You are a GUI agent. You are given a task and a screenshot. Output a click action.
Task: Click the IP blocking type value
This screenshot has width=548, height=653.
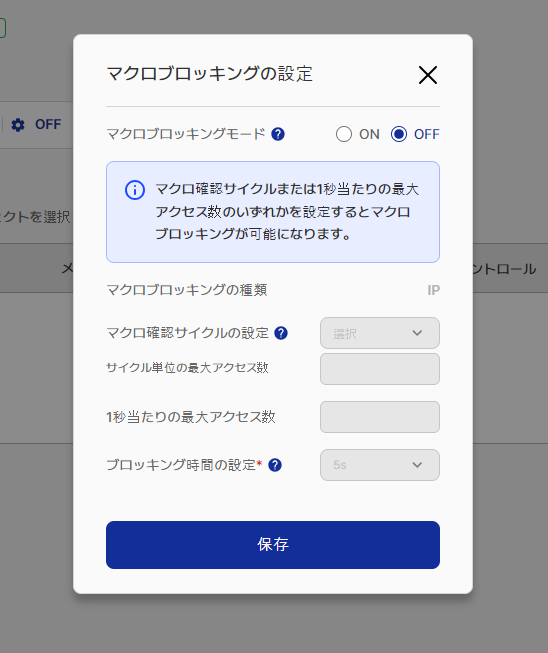tap(433, 290)
